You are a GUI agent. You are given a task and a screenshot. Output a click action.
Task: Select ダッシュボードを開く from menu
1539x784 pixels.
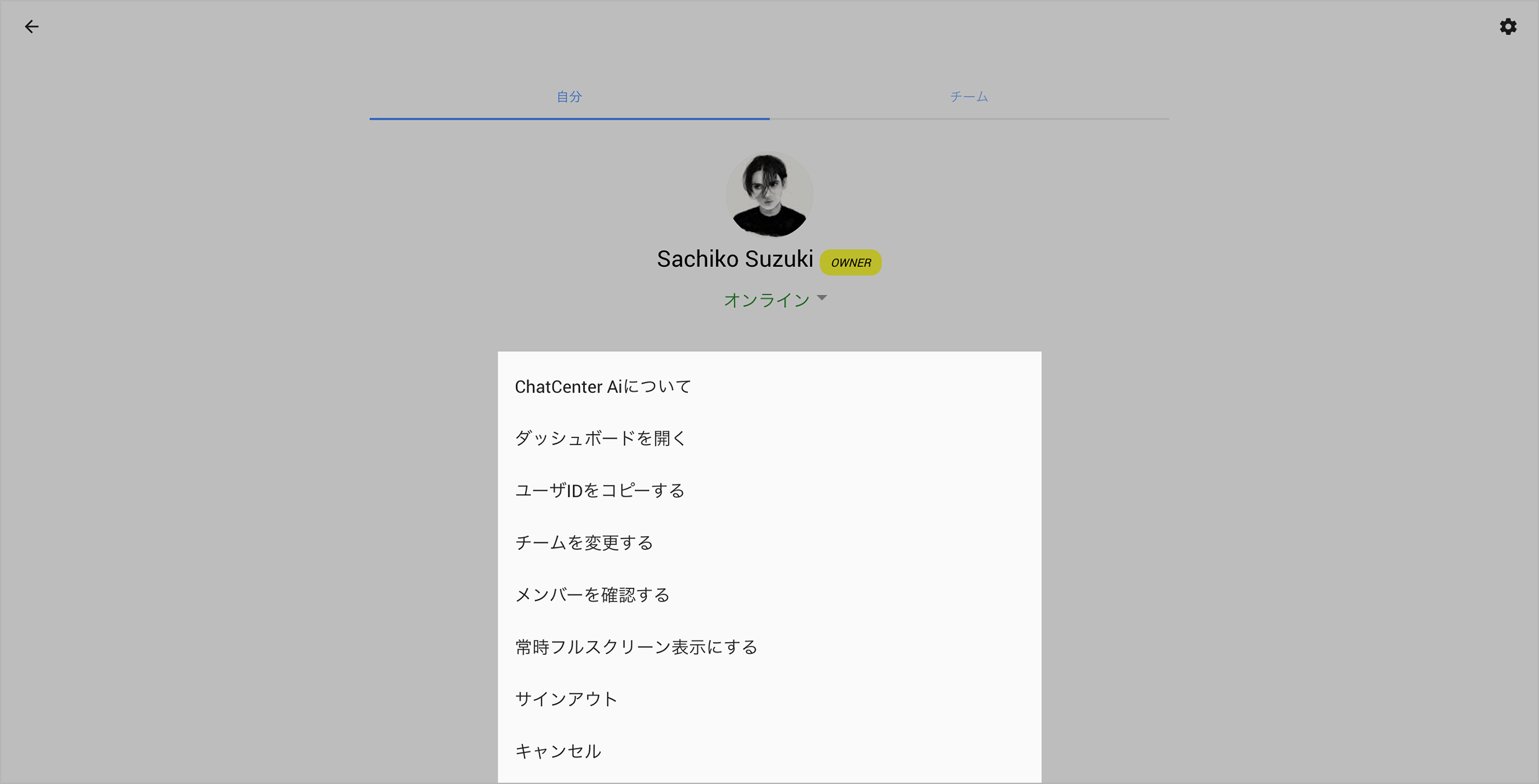[600, 439]
